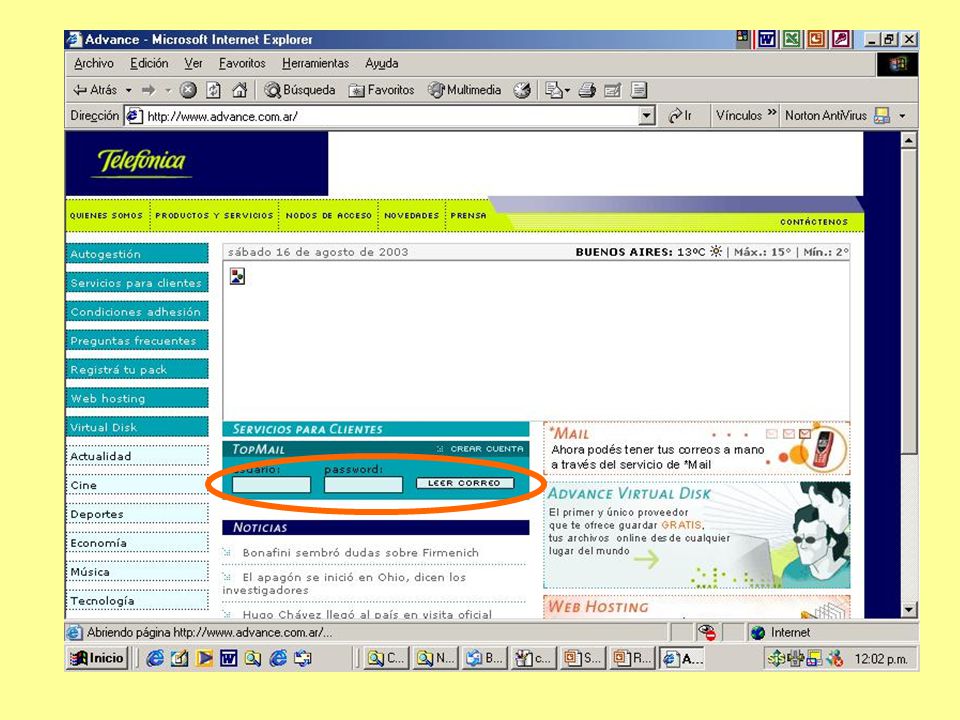Click the Edit page toolbar icon
960x720 pixels.
pyautogui.click(x=613, y=90)
